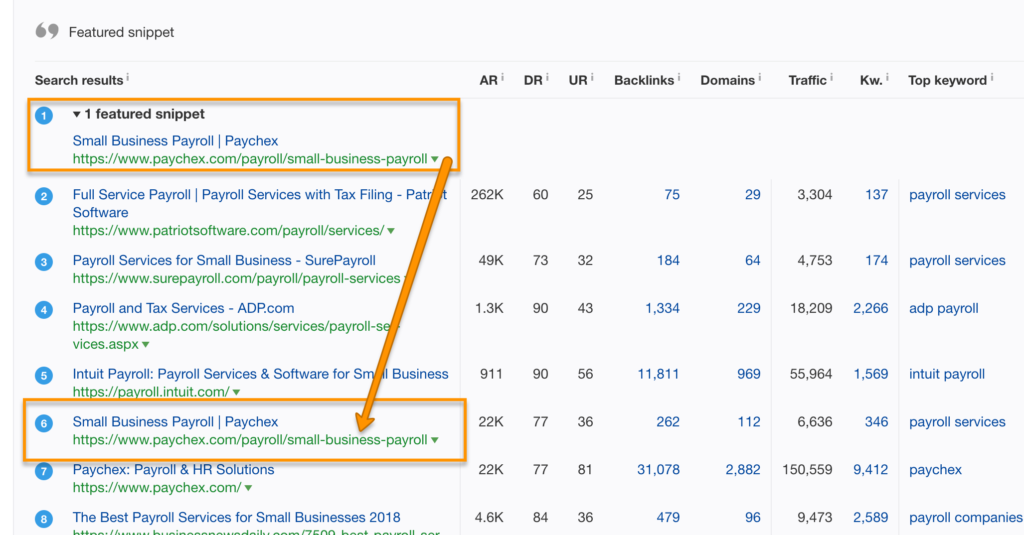Click Backlinks value 11,811 for Intuit

click(x=658, y=374)
